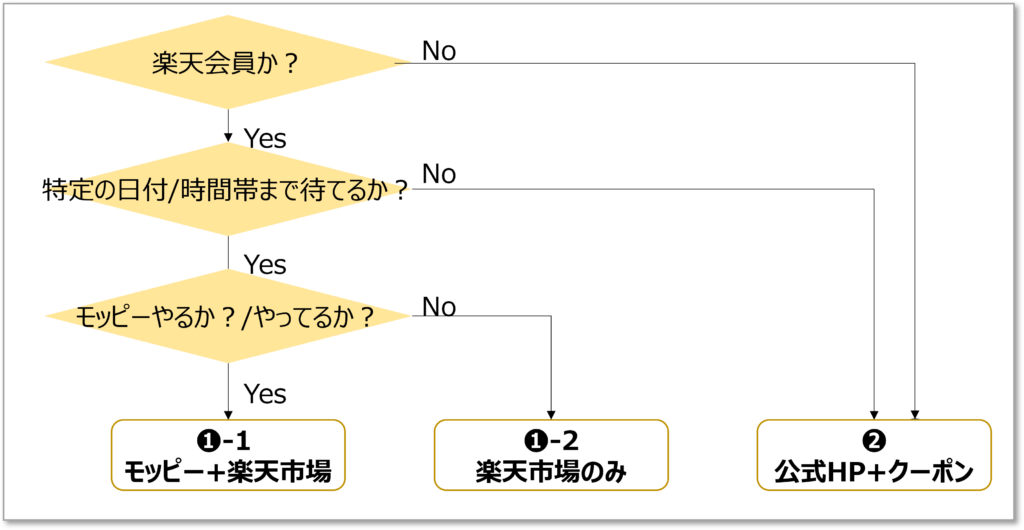
Task: Click the モッピー+楽天市場 result text
Action: click(x=227, y=472)
